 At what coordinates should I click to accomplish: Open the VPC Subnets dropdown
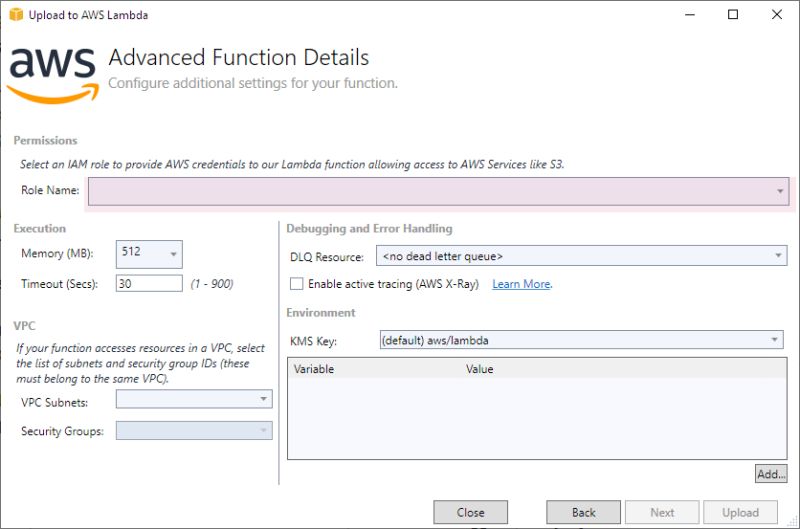[x=194, y=399]
